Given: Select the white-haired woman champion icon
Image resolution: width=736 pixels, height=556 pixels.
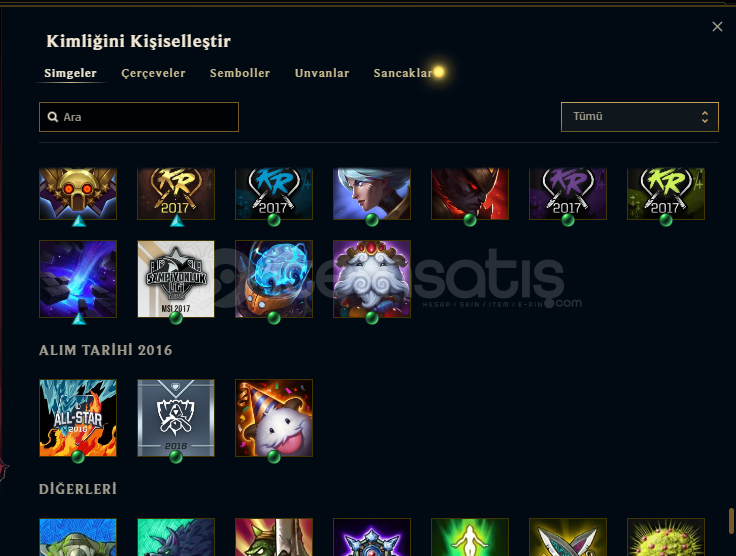Looking at the screenshot, I should [x=372, y=194].
